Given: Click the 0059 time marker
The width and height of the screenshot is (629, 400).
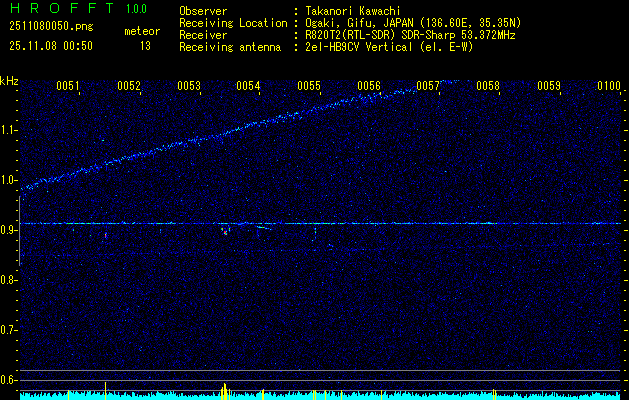Looking at the screenshot, I should coord(549,86).
